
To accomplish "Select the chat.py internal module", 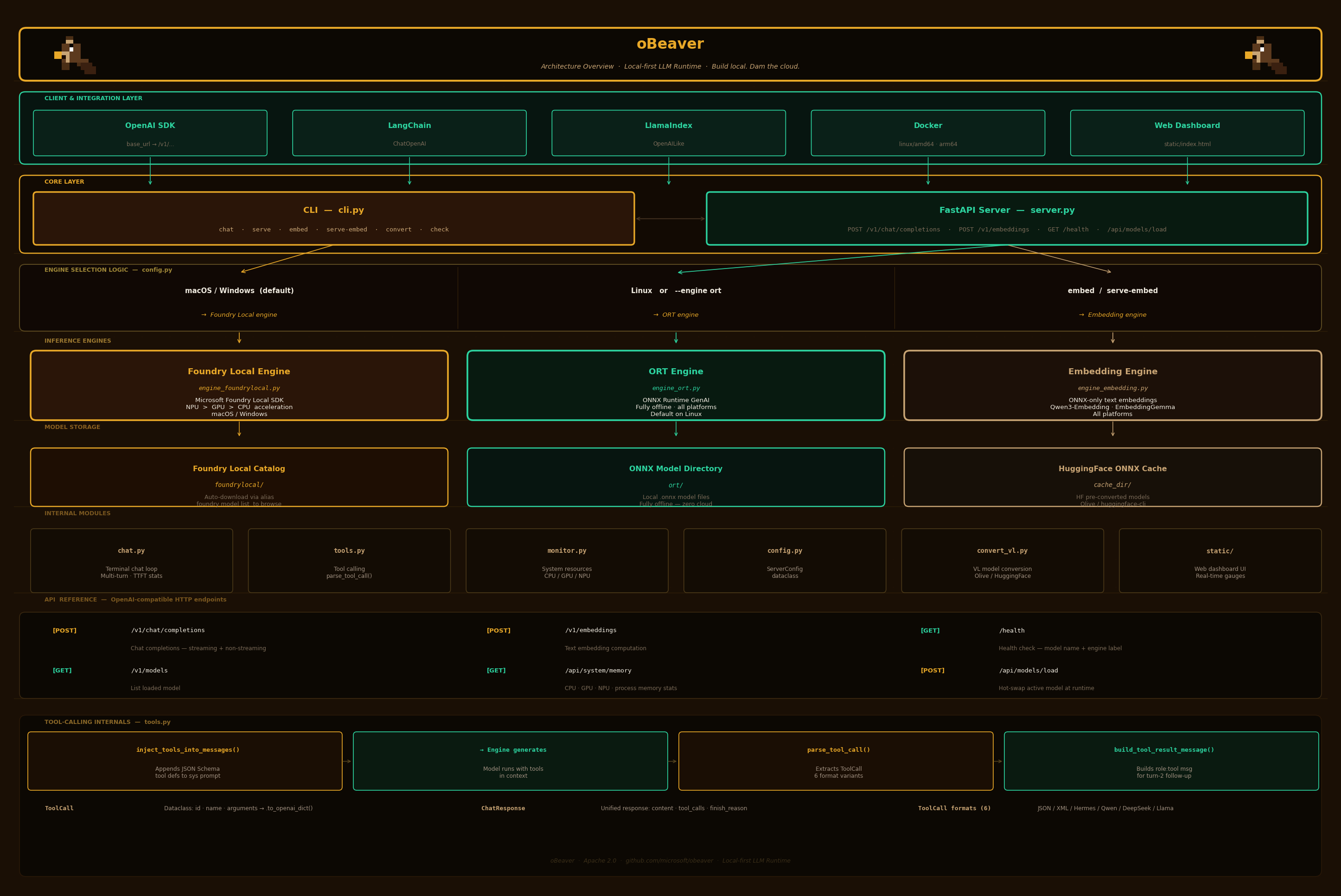I will (131, 561).
